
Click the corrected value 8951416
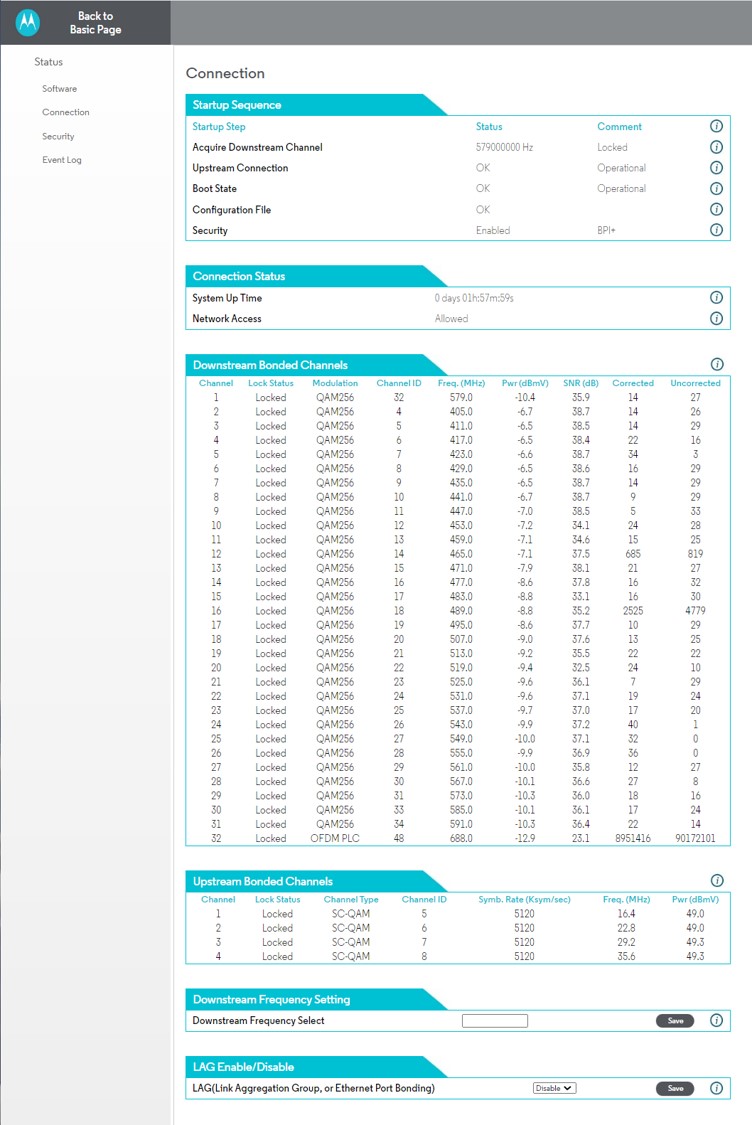point(633,838)
